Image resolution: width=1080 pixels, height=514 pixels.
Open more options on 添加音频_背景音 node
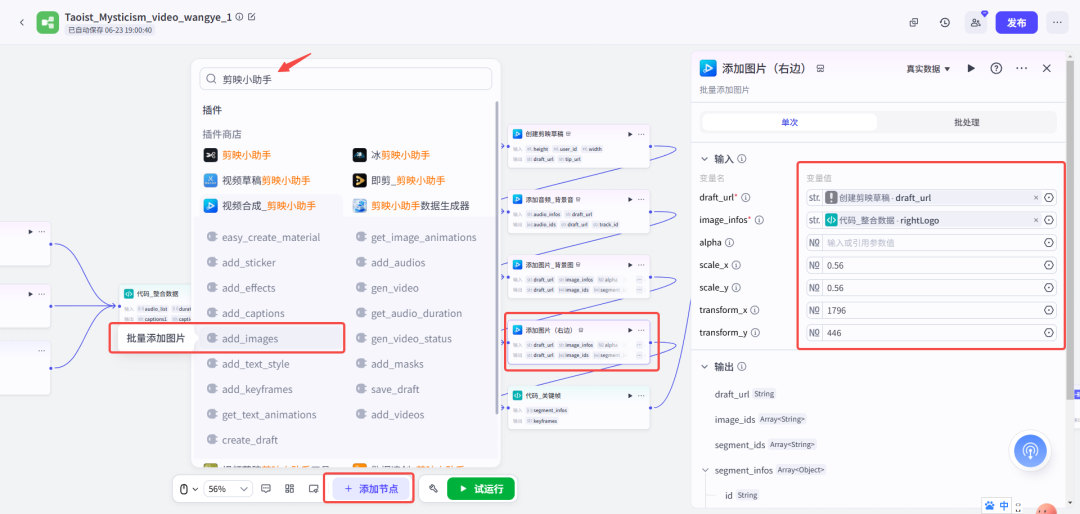point(641,198)
